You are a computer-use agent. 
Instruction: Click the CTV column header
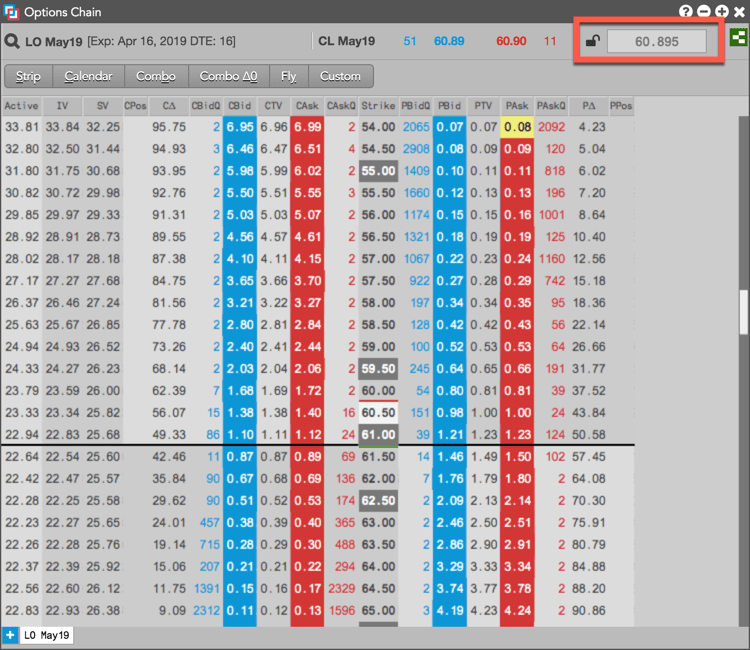point(274,106)
